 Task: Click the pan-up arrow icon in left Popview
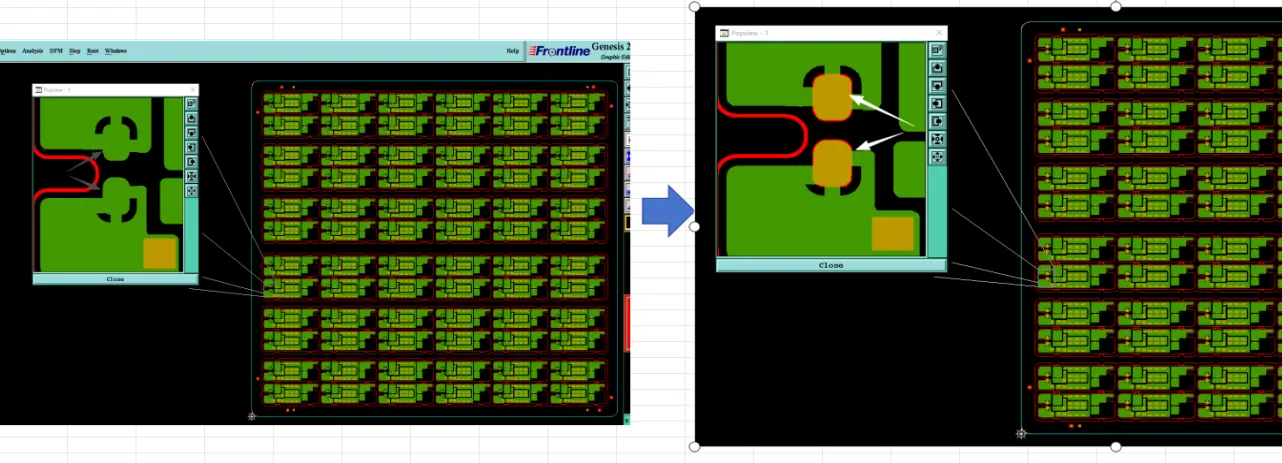(191, 118)
